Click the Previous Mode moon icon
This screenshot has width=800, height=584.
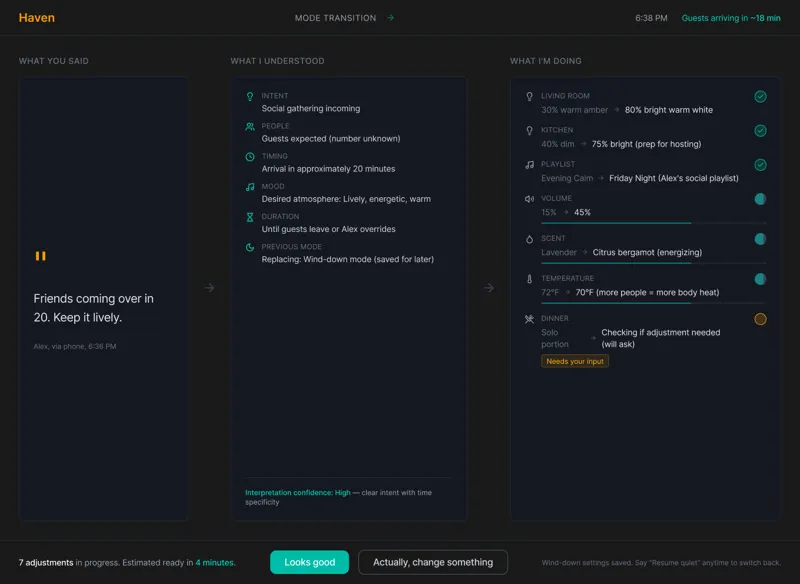[x=250, y=247]
